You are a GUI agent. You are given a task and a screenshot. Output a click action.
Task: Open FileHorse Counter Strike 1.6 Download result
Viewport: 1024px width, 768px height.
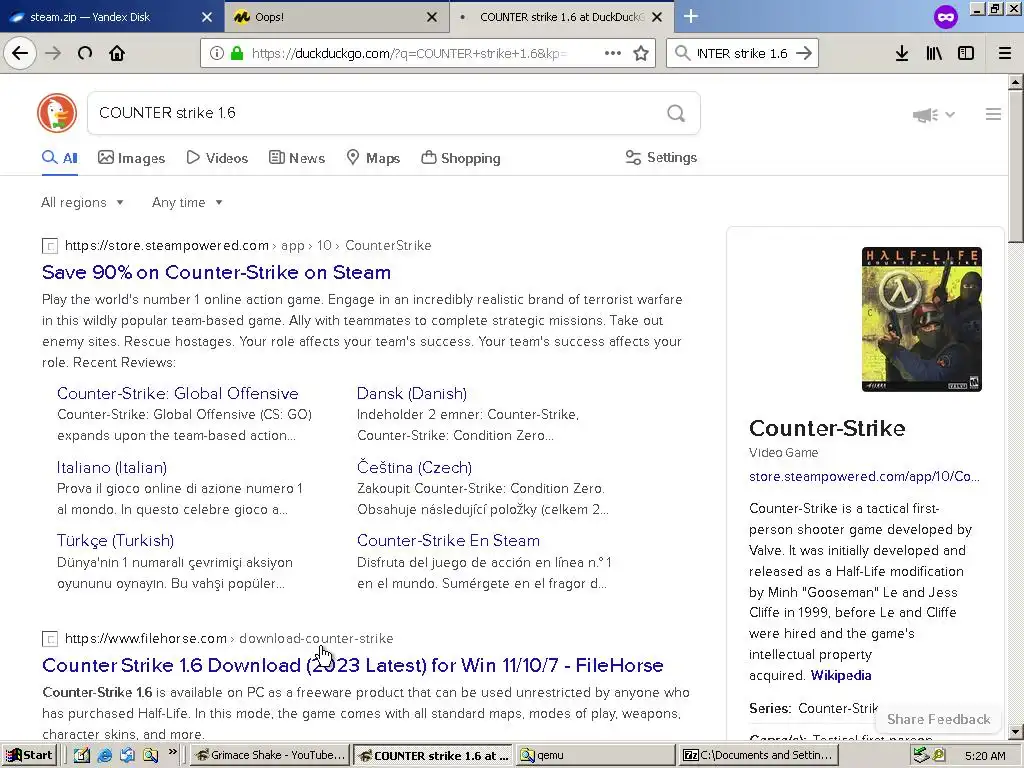[353, 665]
